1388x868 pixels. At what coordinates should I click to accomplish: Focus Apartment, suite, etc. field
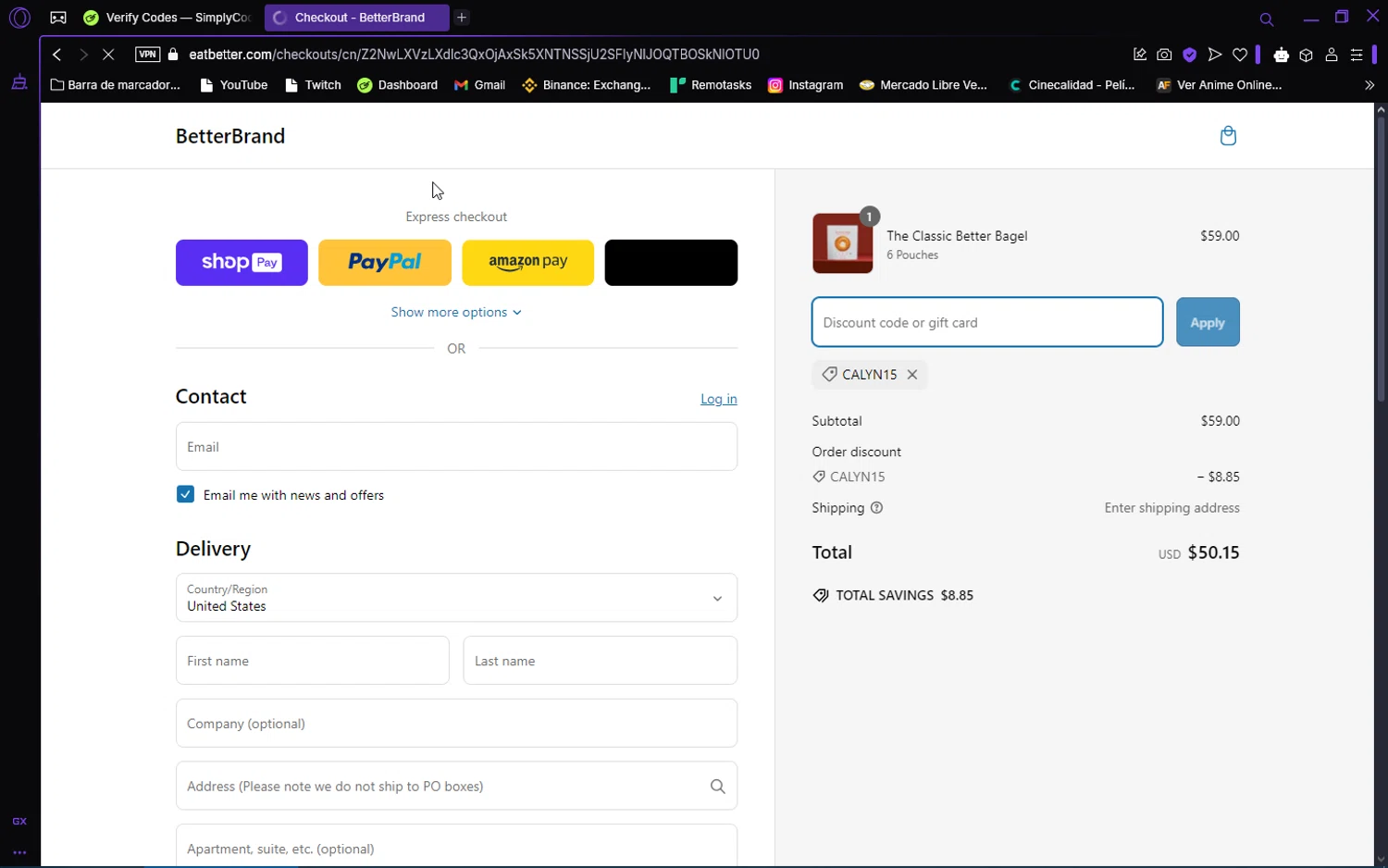coord(456,847)
